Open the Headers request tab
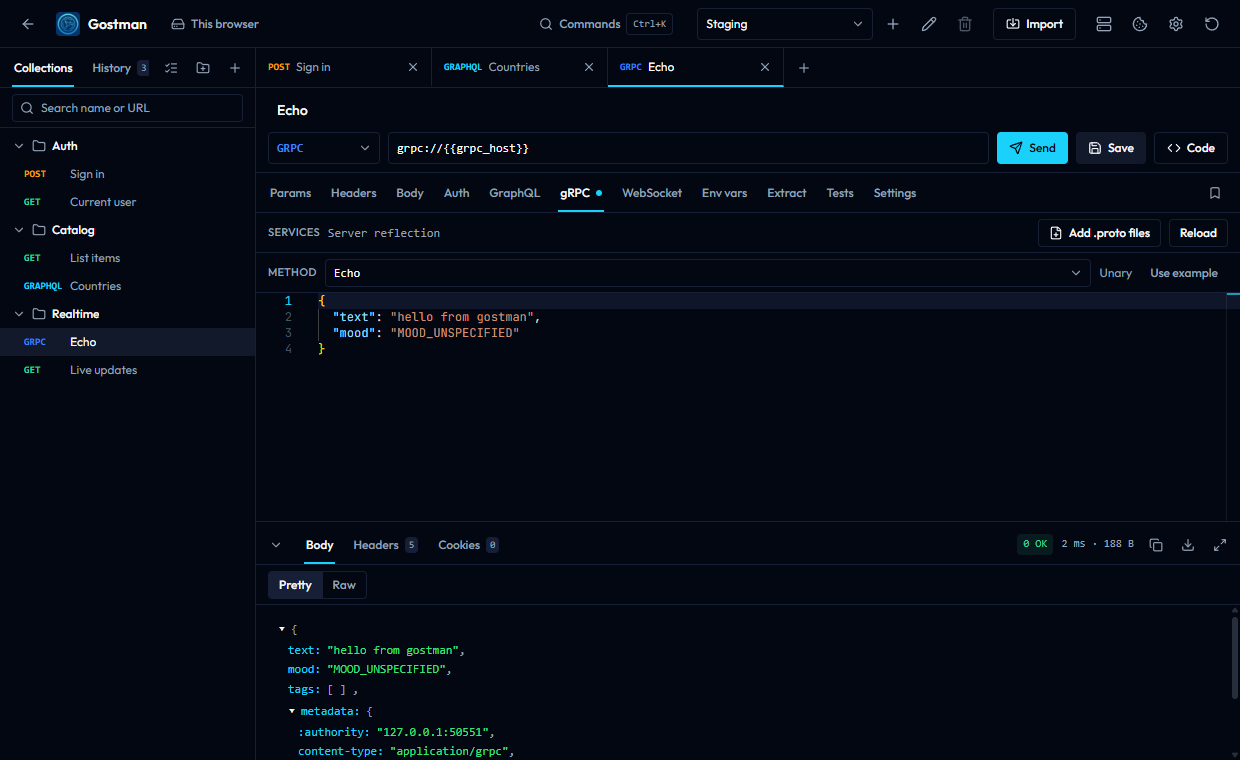 (354, 193)
